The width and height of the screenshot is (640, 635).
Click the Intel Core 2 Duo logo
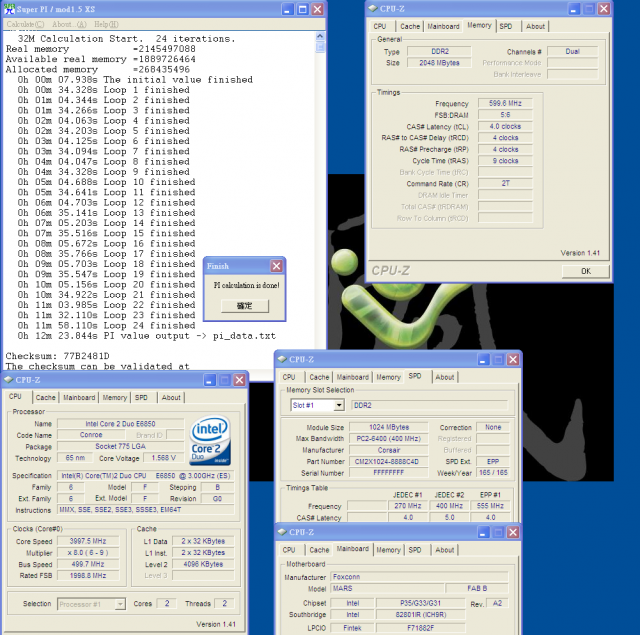point(210,440)
